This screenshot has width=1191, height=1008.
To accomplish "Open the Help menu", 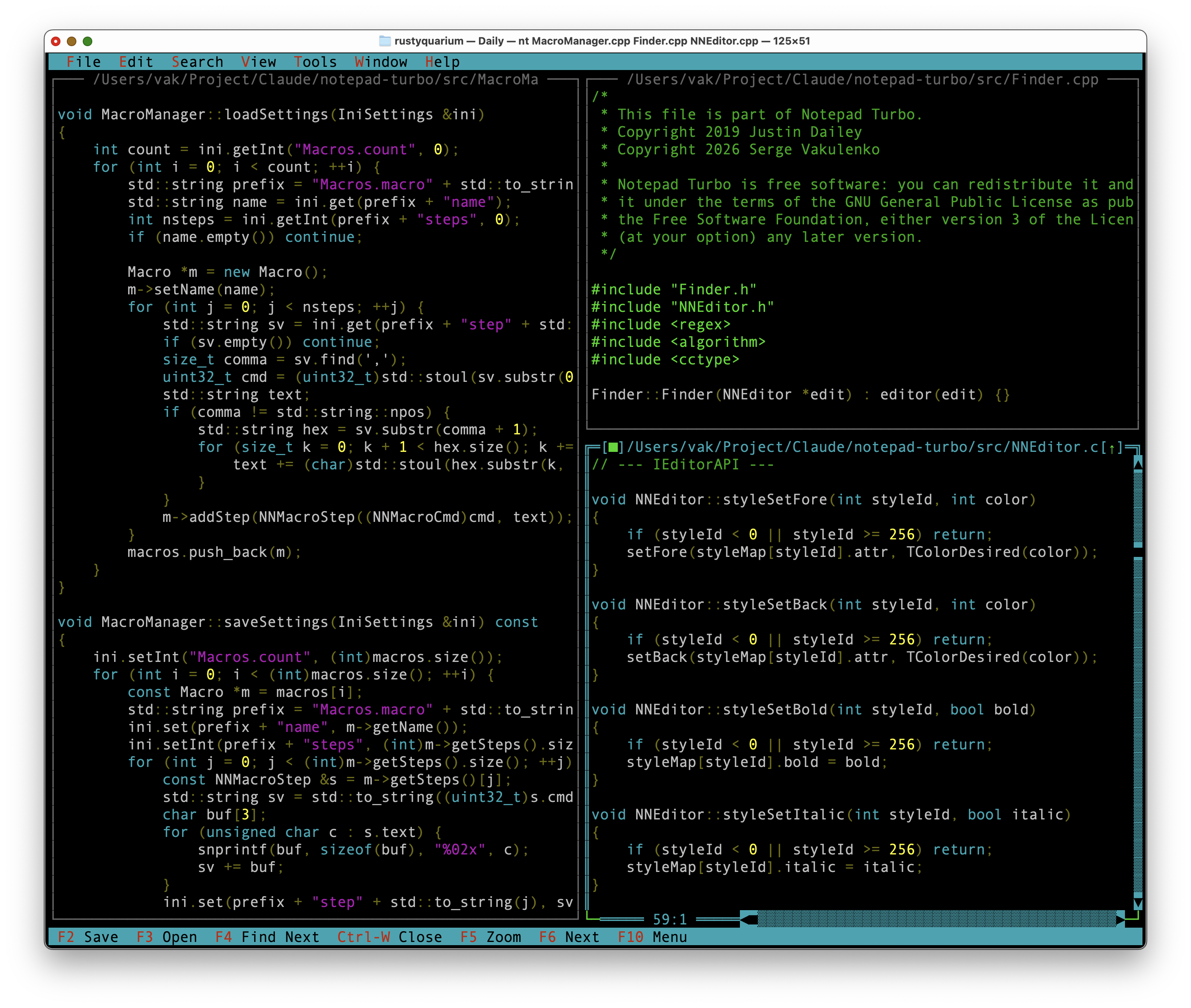I will point(442,62).
